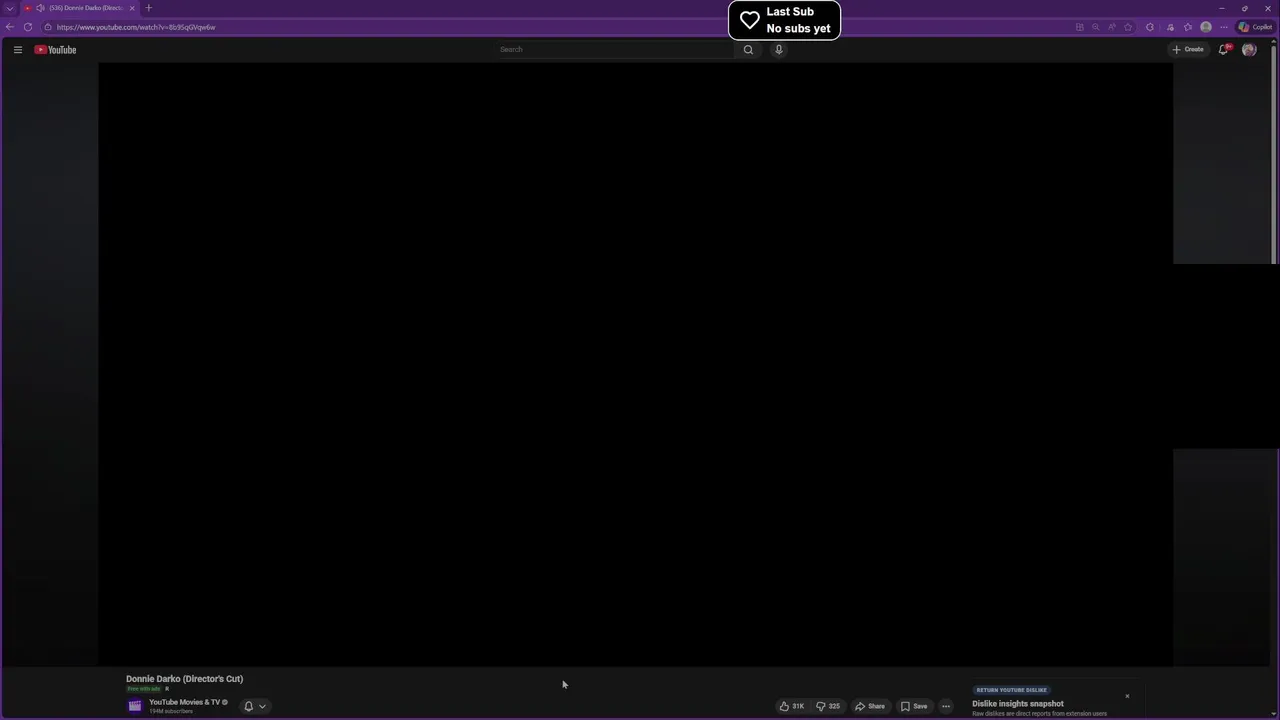Open the browser essentials icon
This screenshot has width=1280, height=720.
pos(1170,27)
